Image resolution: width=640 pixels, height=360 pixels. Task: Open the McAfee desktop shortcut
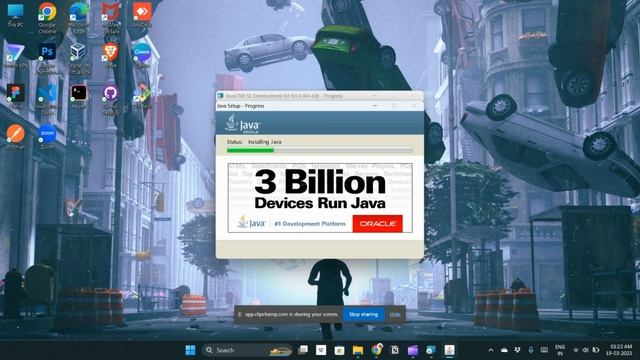click(x=111, y=17)
